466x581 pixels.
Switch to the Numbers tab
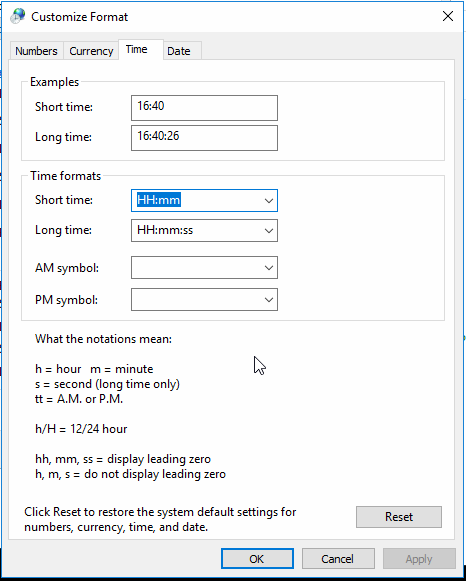tap(36, 51)
